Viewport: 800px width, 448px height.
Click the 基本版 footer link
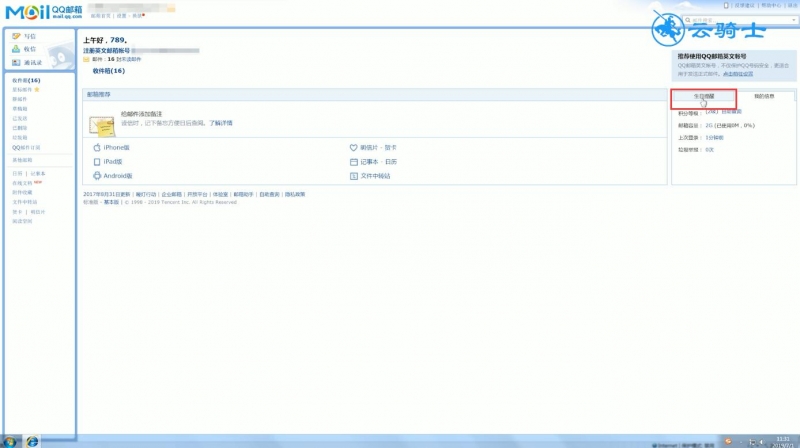point(111,202)
